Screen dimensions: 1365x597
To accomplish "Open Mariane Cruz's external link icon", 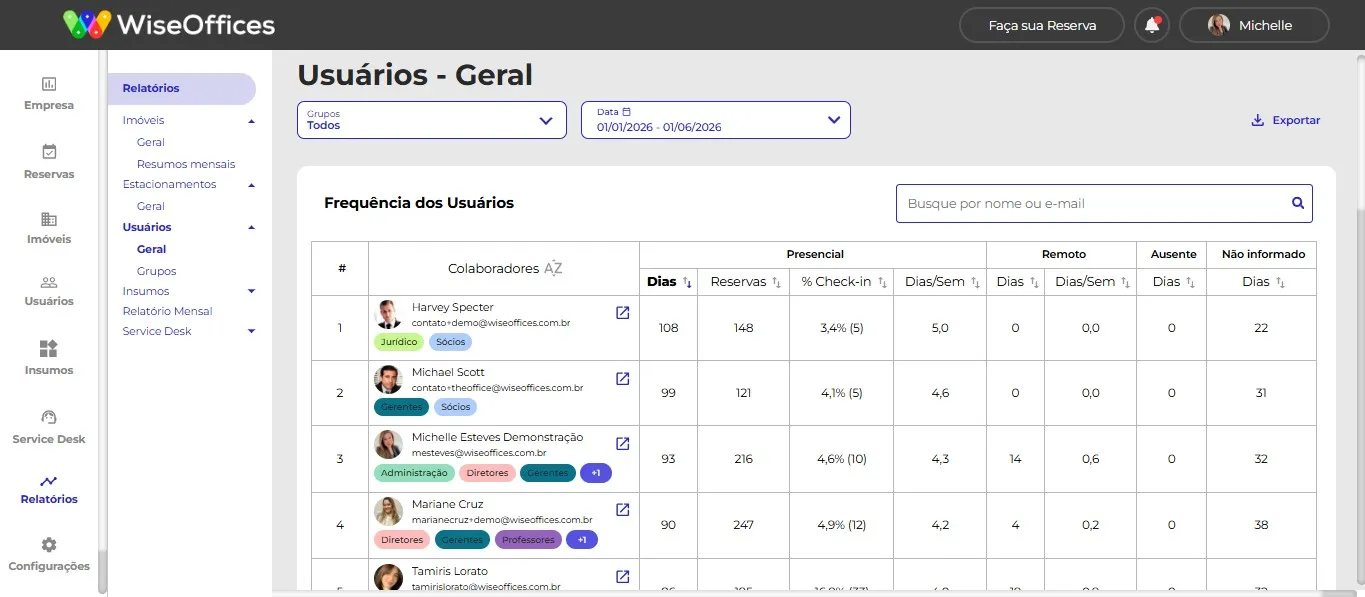I will click(x=622, y=510).
